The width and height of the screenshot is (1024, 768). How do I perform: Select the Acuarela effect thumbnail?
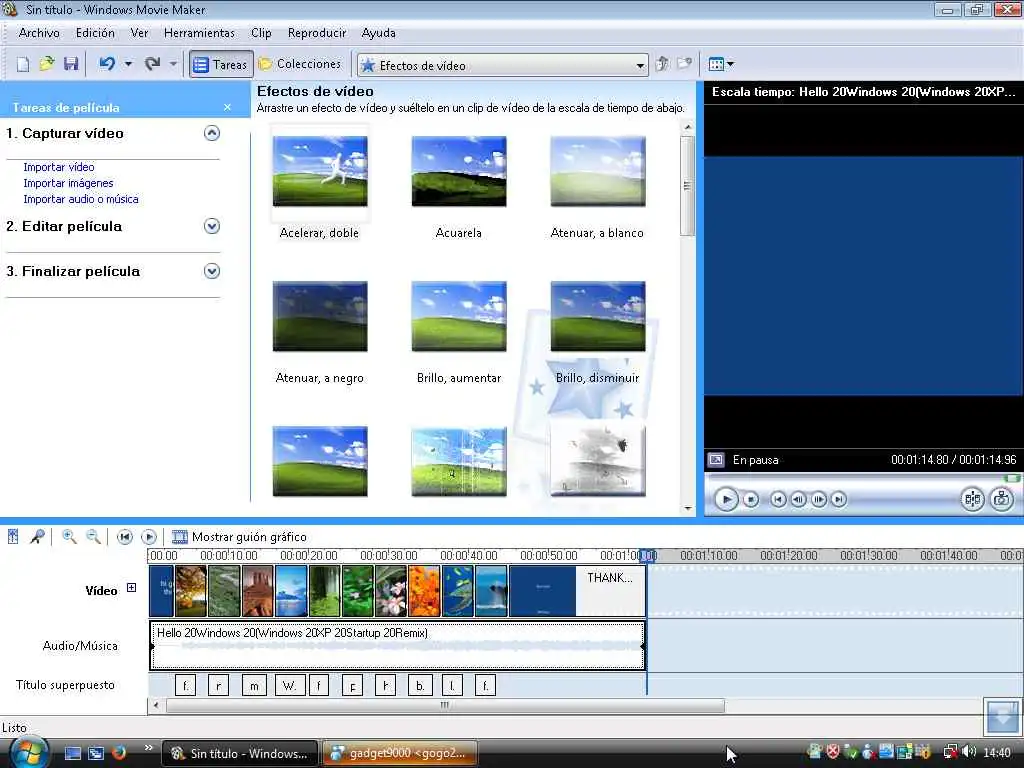(459, 171)
